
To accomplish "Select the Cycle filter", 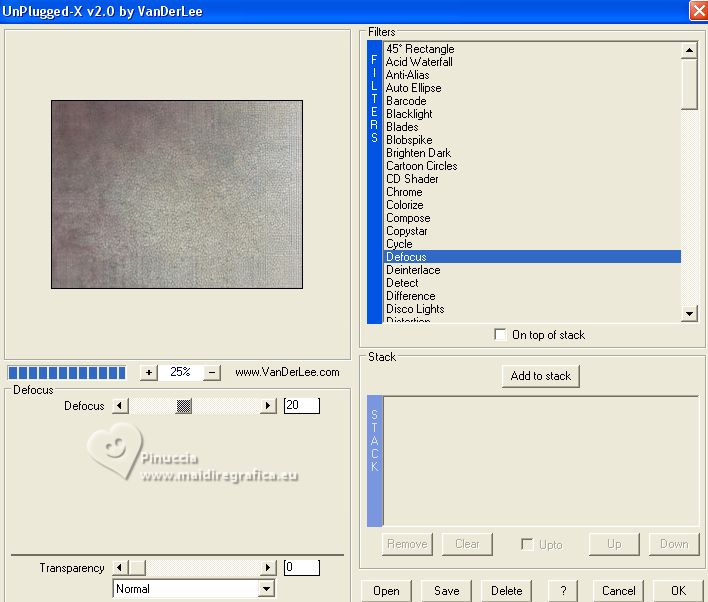I will pos(532,244).
